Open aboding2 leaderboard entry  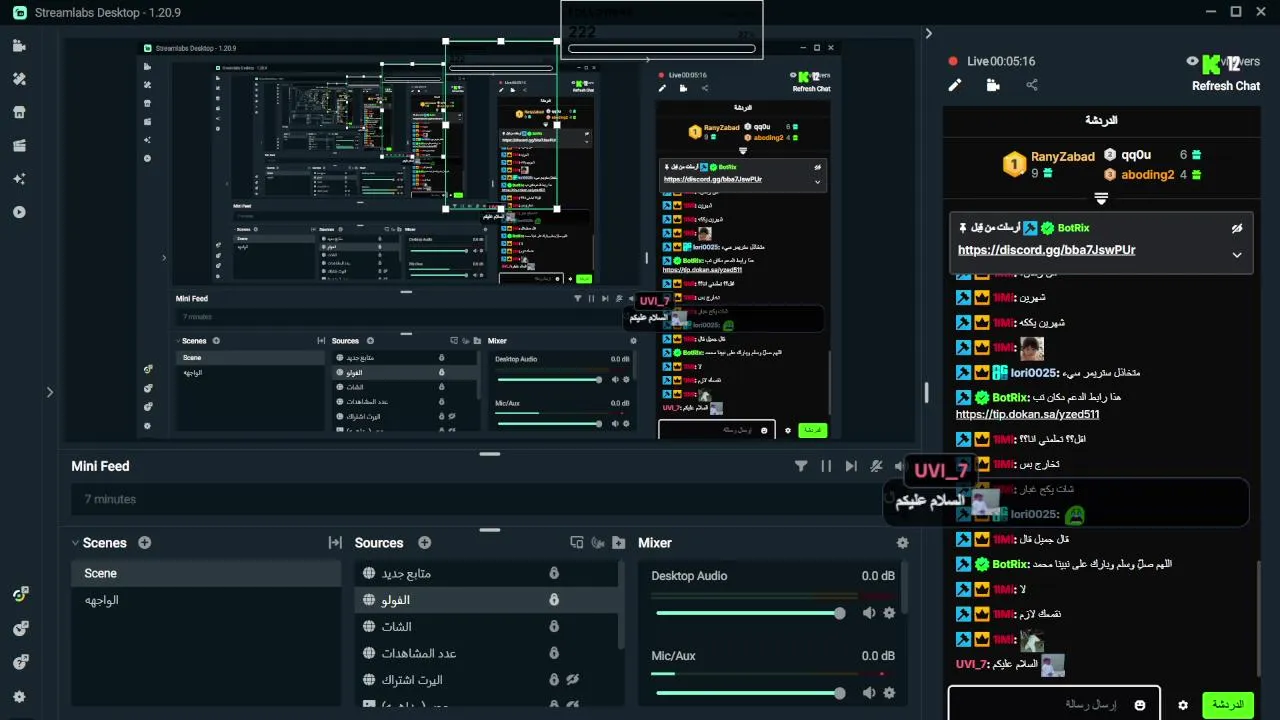pyautogui.click(x=1147, y=175)
